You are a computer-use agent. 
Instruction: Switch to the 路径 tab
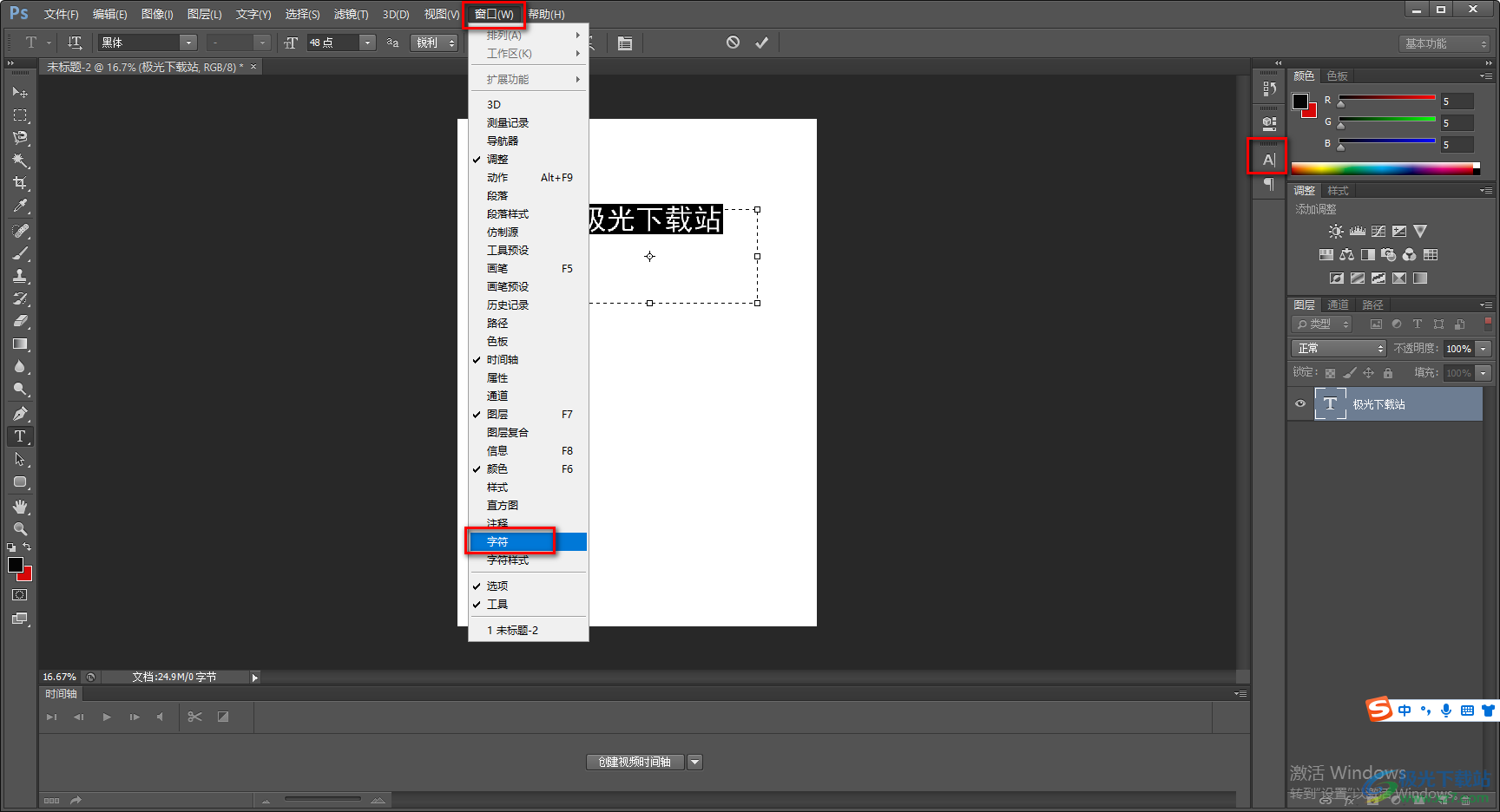(1372, 304)
